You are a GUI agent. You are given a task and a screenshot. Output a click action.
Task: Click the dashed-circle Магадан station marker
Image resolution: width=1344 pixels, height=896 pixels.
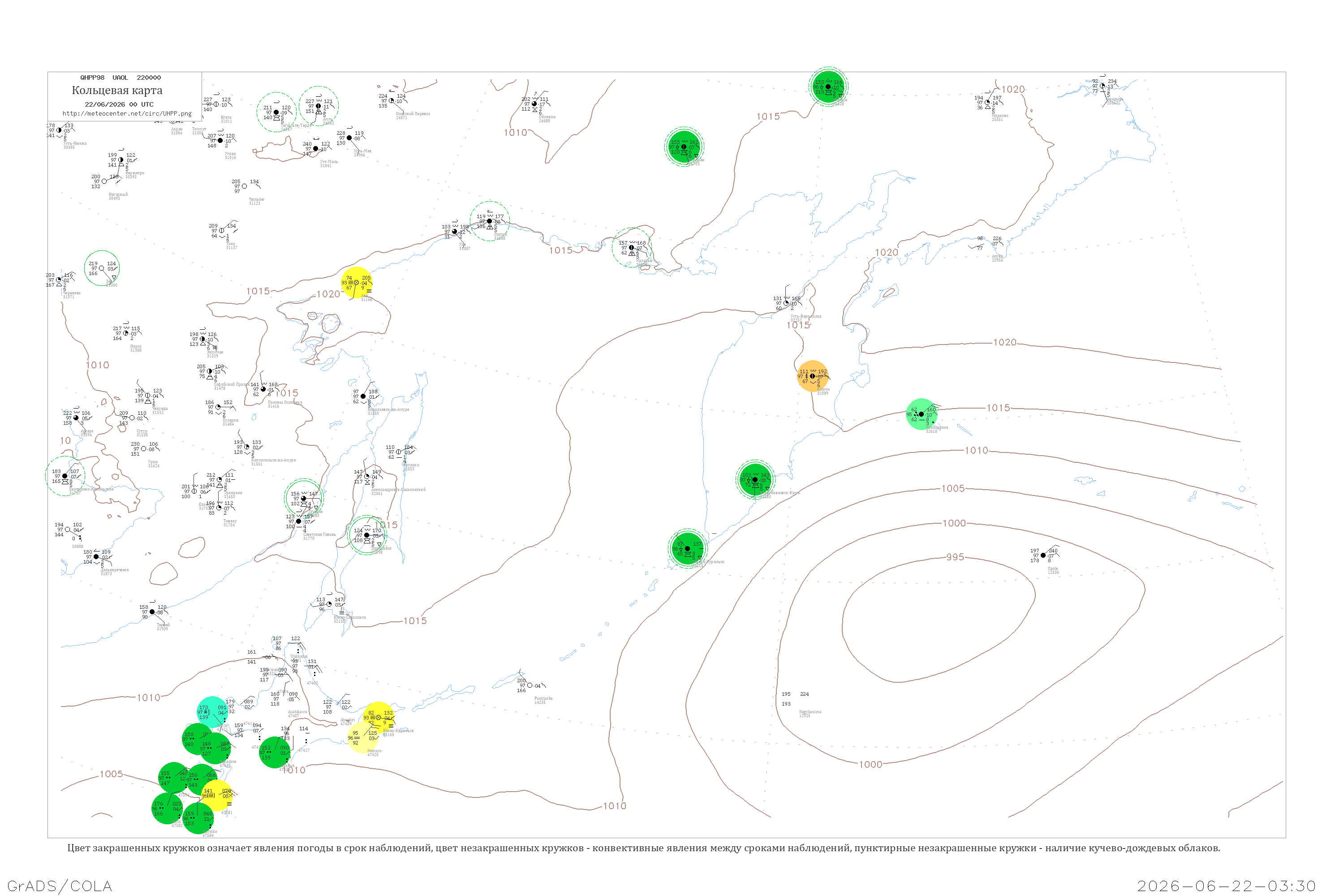(x=631, y=247)
